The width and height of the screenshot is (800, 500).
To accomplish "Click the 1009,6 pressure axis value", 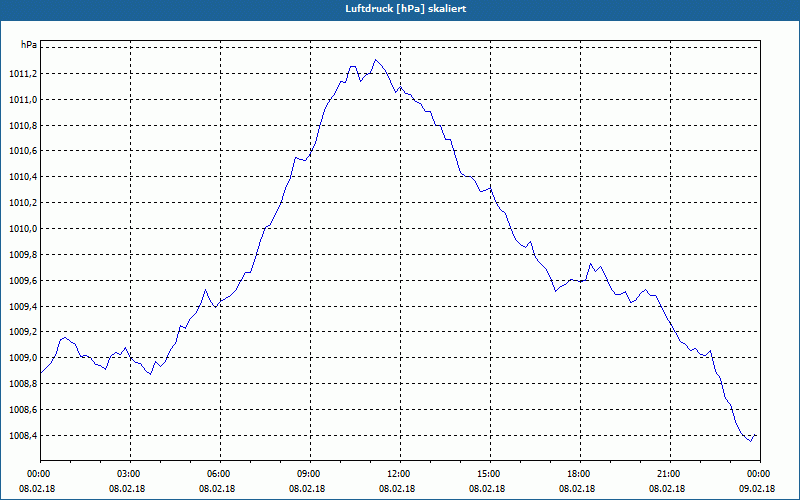I will tap(23, 281).
